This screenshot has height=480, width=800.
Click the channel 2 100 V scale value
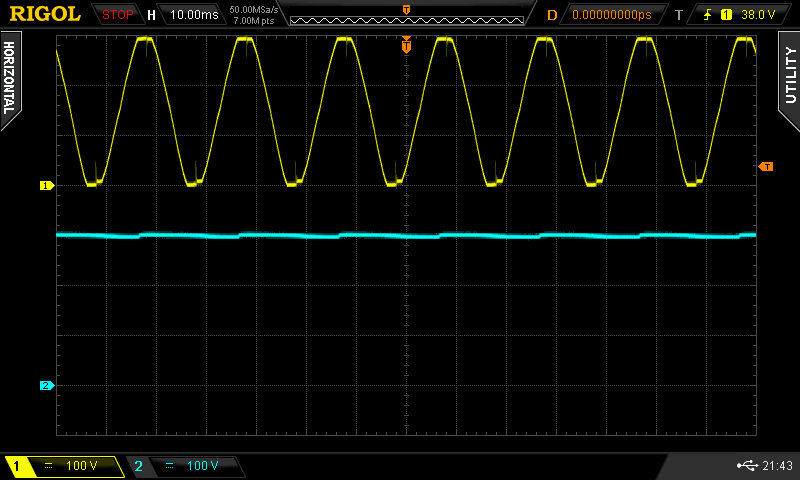click(x=203, y=466)
